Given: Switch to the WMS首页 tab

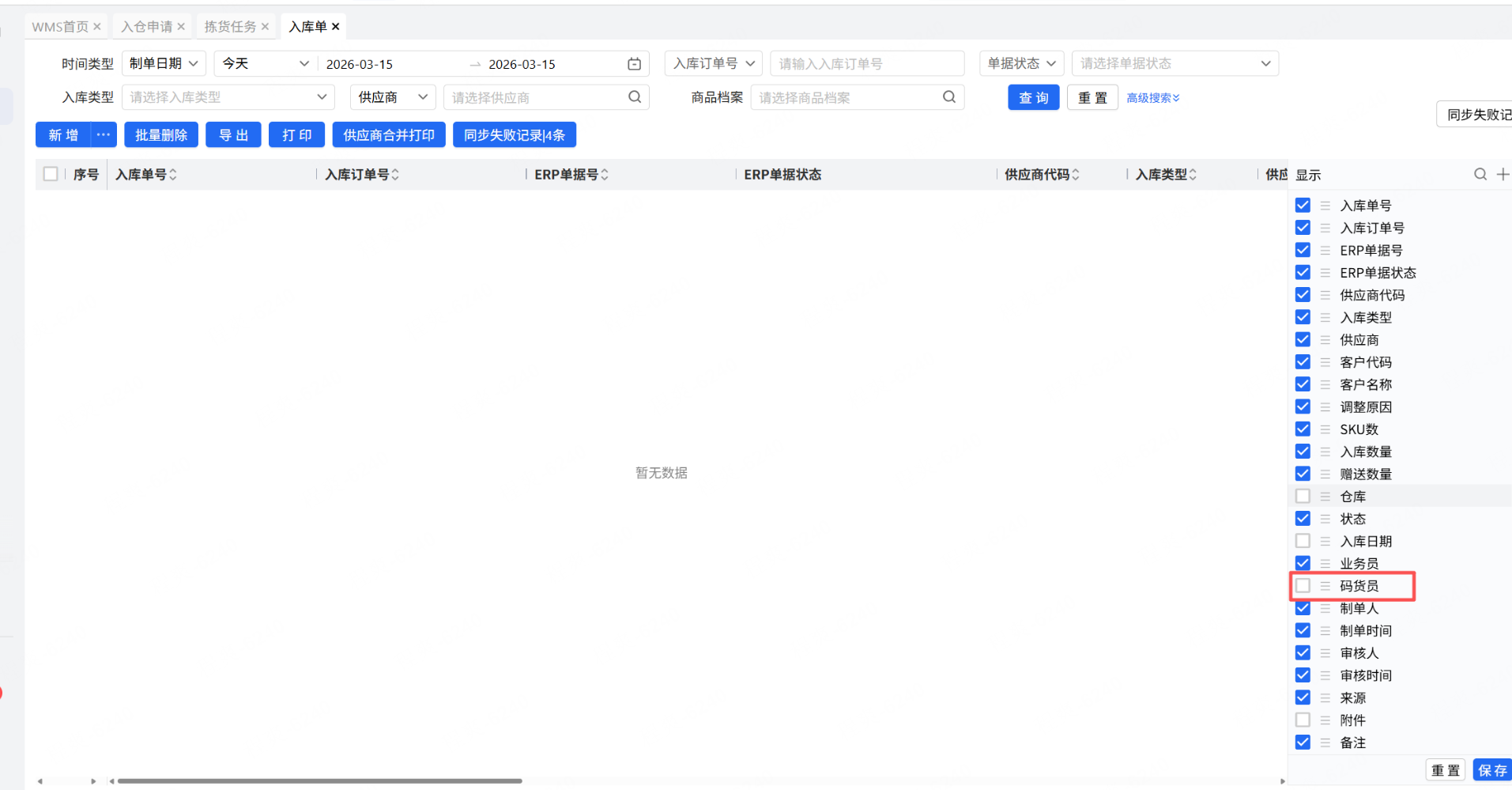Looking at the screenshot, I should pyautogui.click(x=60, y=27).
